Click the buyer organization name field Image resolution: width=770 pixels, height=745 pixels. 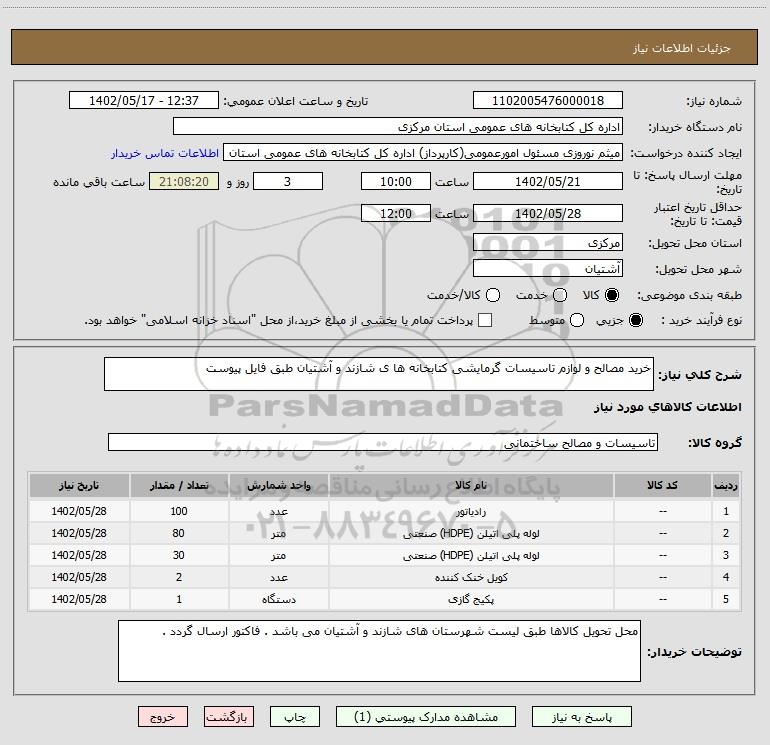398,126
